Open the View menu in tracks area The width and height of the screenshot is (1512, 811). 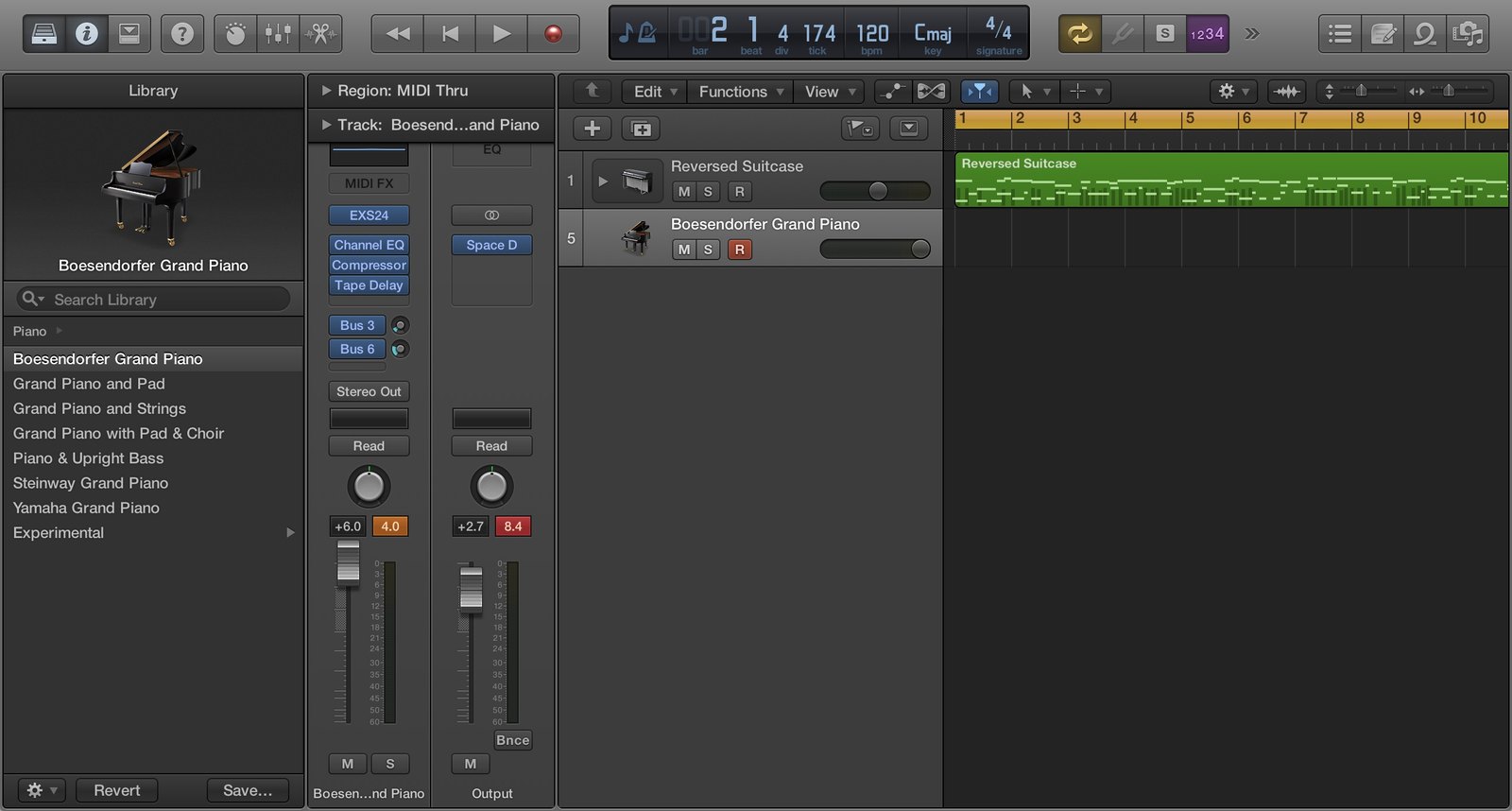[829, 91]
